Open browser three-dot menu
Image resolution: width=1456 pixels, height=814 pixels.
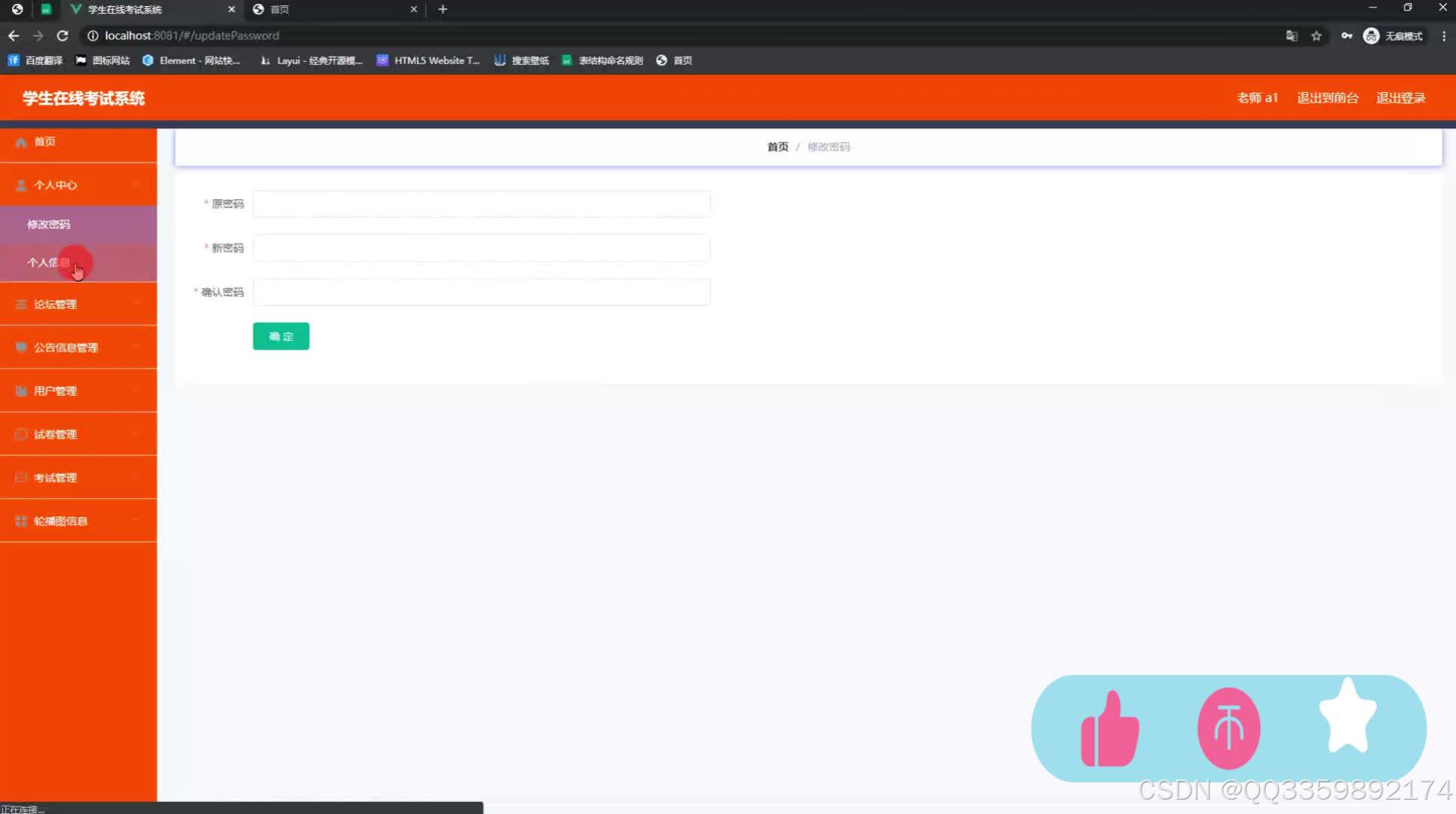click(1443, 35)
